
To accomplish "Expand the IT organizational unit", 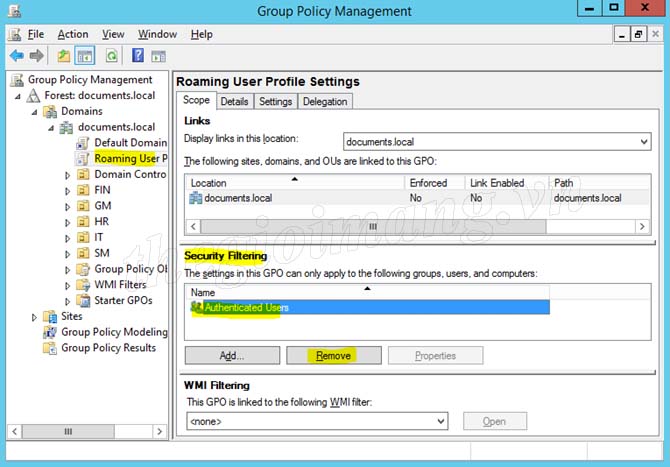I will pyautogui.click(x=68, y=238).
